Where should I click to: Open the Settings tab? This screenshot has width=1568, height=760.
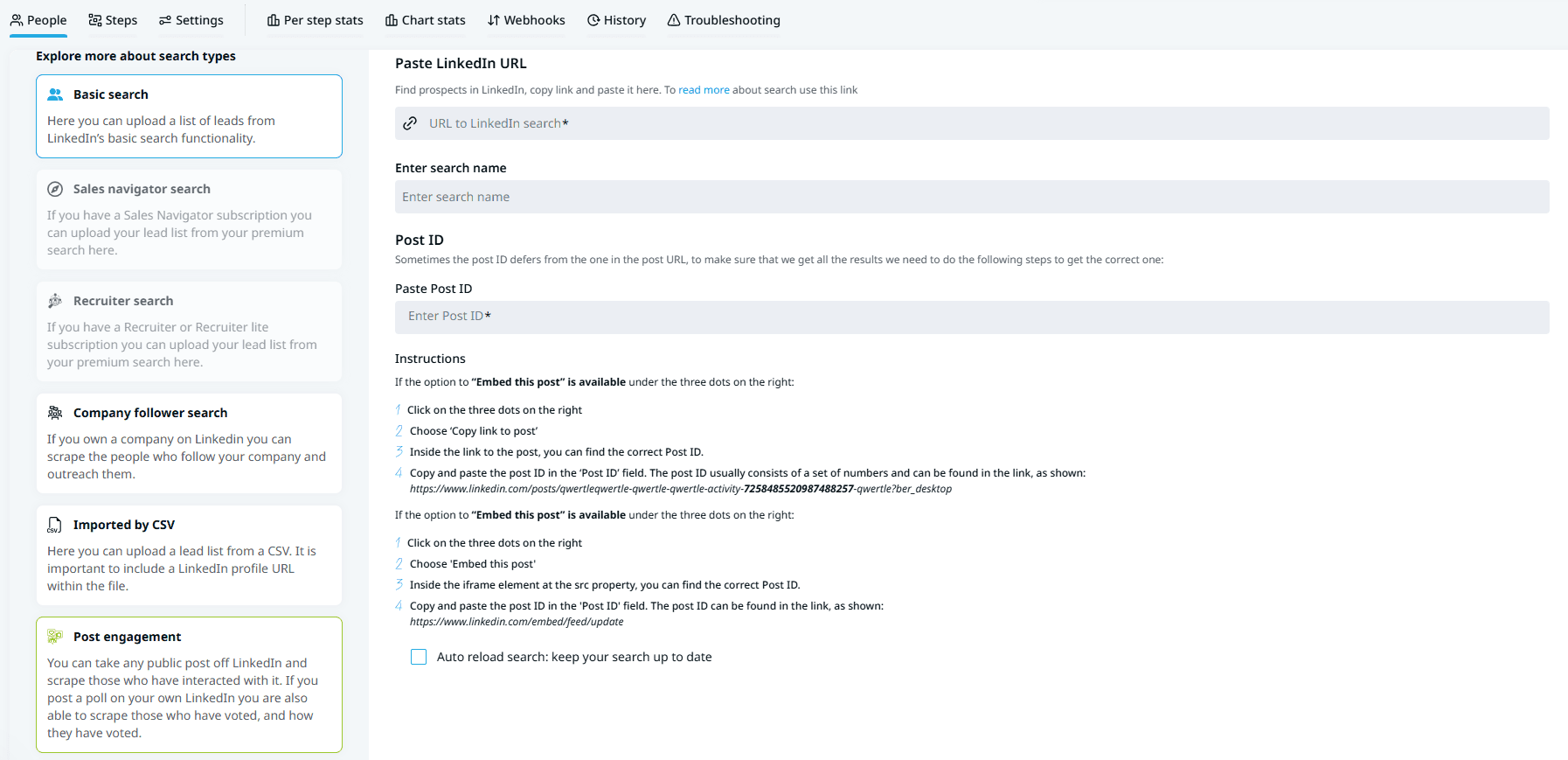coord(191,20)
